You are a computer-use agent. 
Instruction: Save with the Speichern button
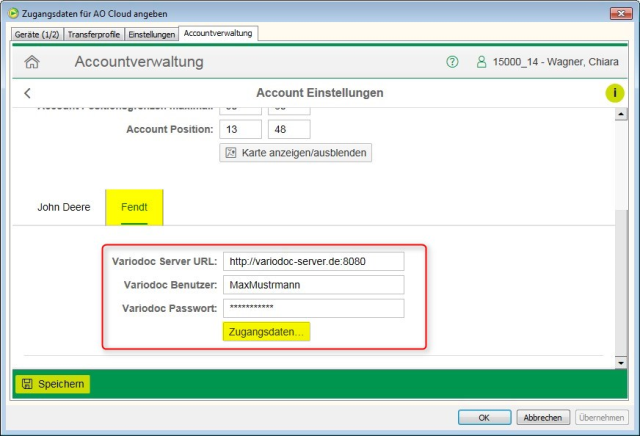(x=52, y=383)
